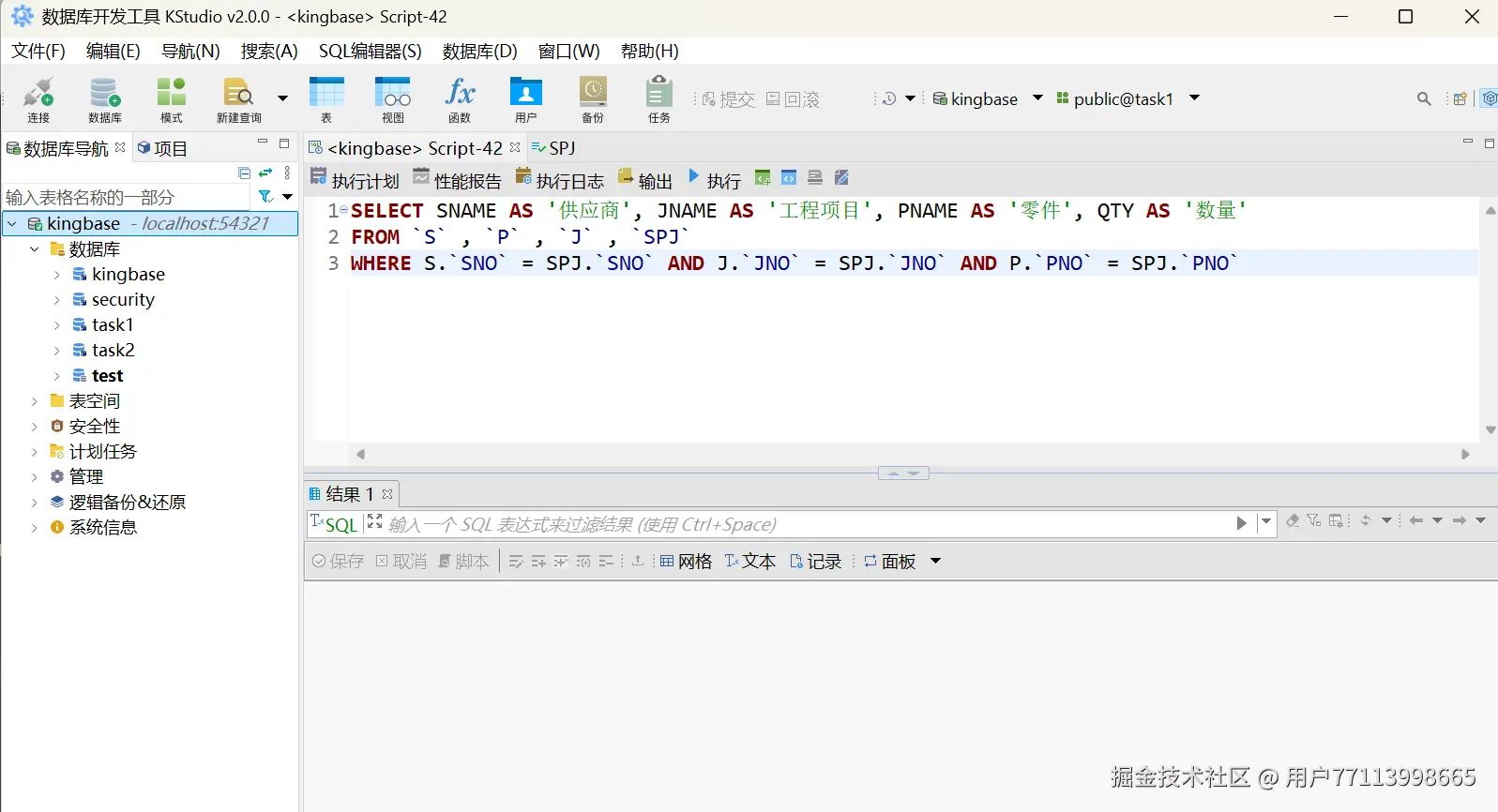1498x812 pixels.
Task: Open the SQL编辑器(S) menu
Action: coord(371,51)
